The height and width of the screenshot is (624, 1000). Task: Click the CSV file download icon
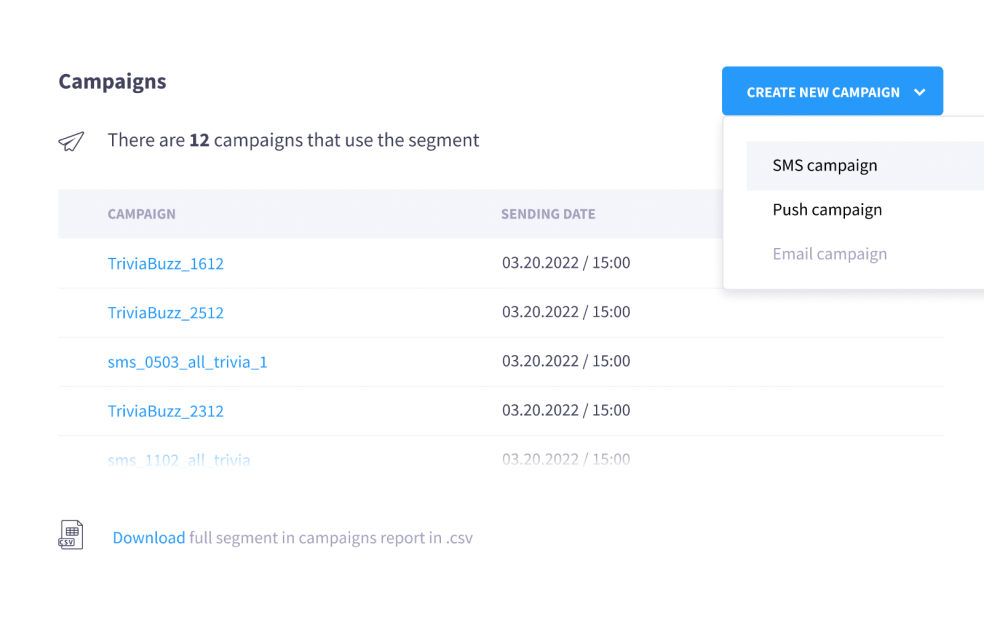(71, 535)
